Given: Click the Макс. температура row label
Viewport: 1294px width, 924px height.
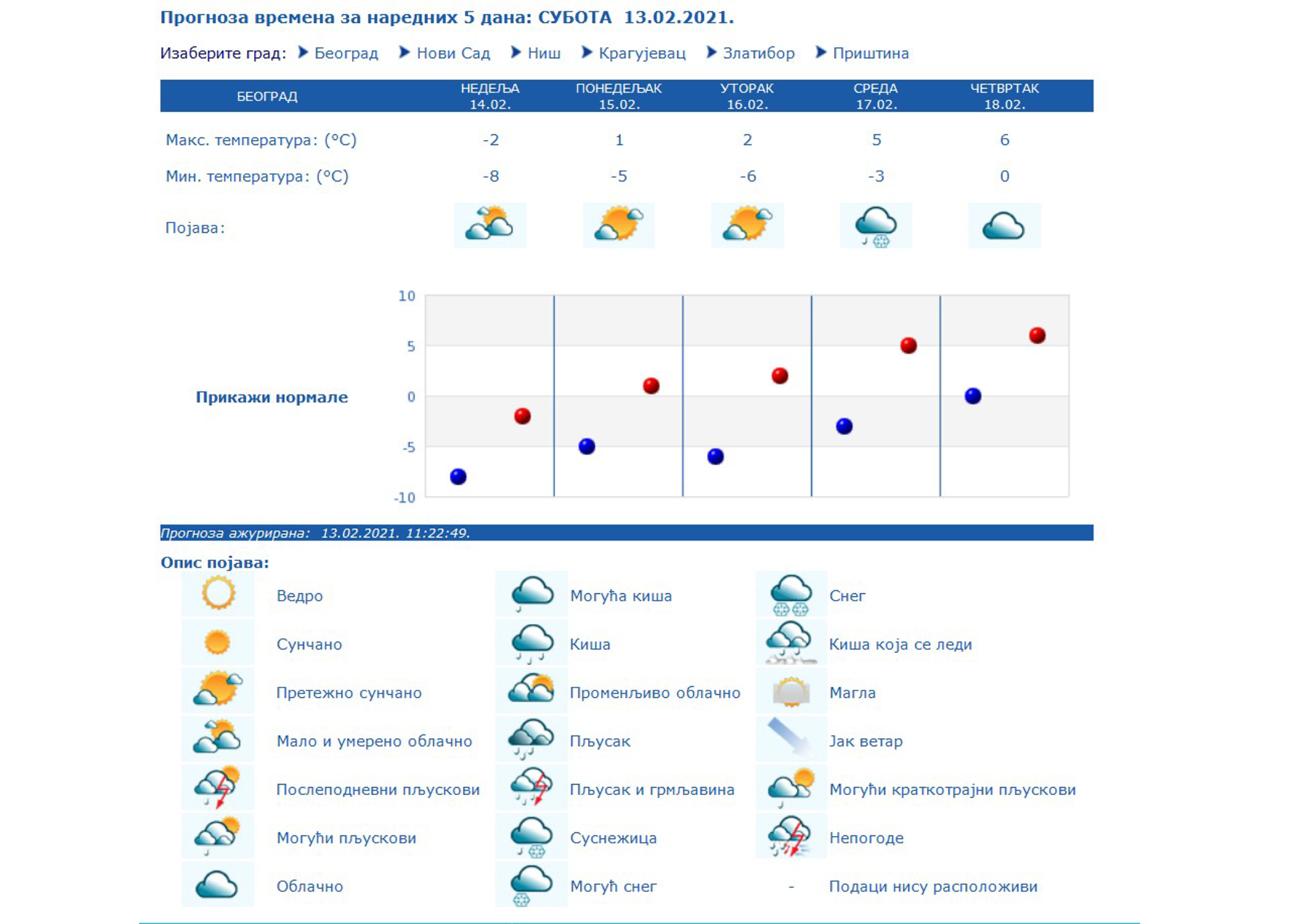Looking at the screenshot, I should [x=261, y=140].
